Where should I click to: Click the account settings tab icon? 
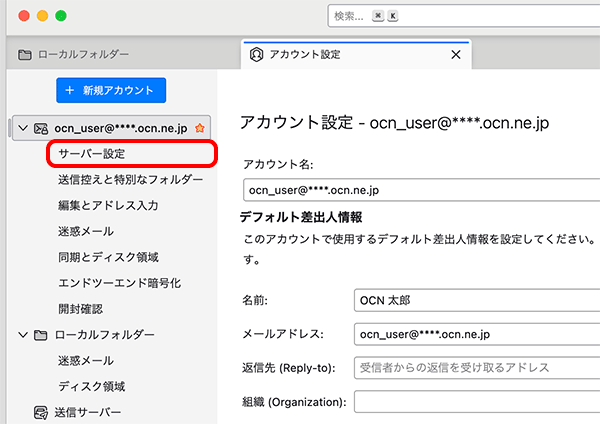click(x=257, y=55)
